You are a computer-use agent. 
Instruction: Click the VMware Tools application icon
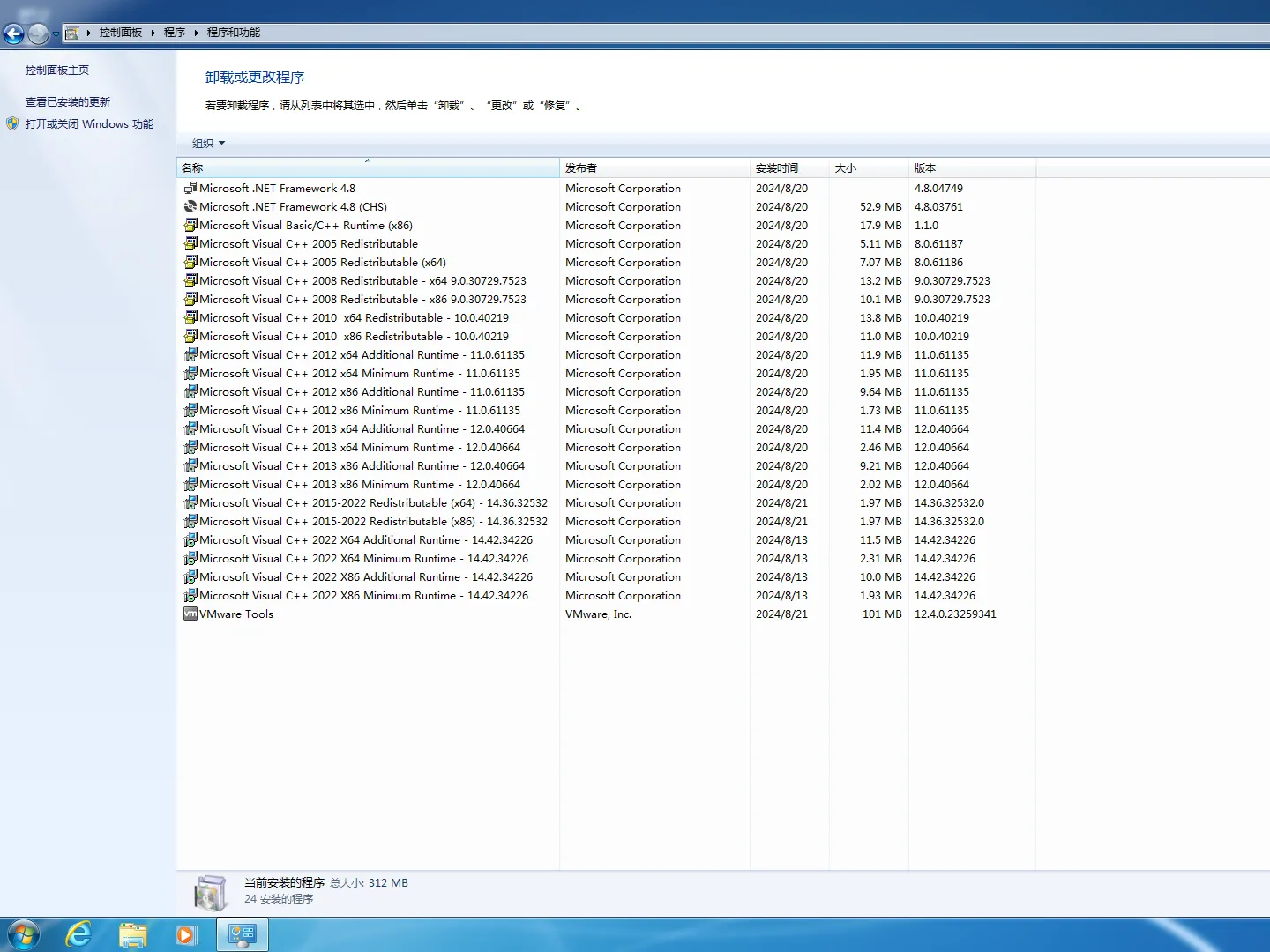click(190, 614)
